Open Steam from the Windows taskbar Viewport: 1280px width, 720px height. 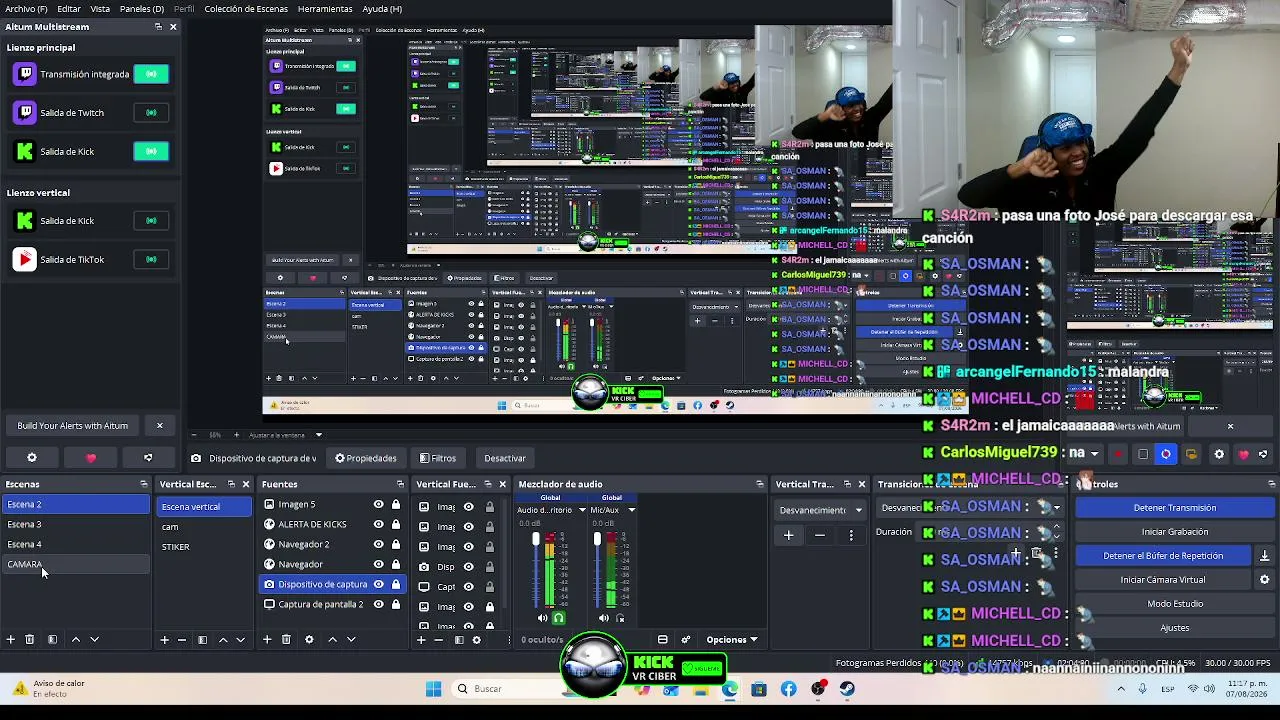point(847,688)
